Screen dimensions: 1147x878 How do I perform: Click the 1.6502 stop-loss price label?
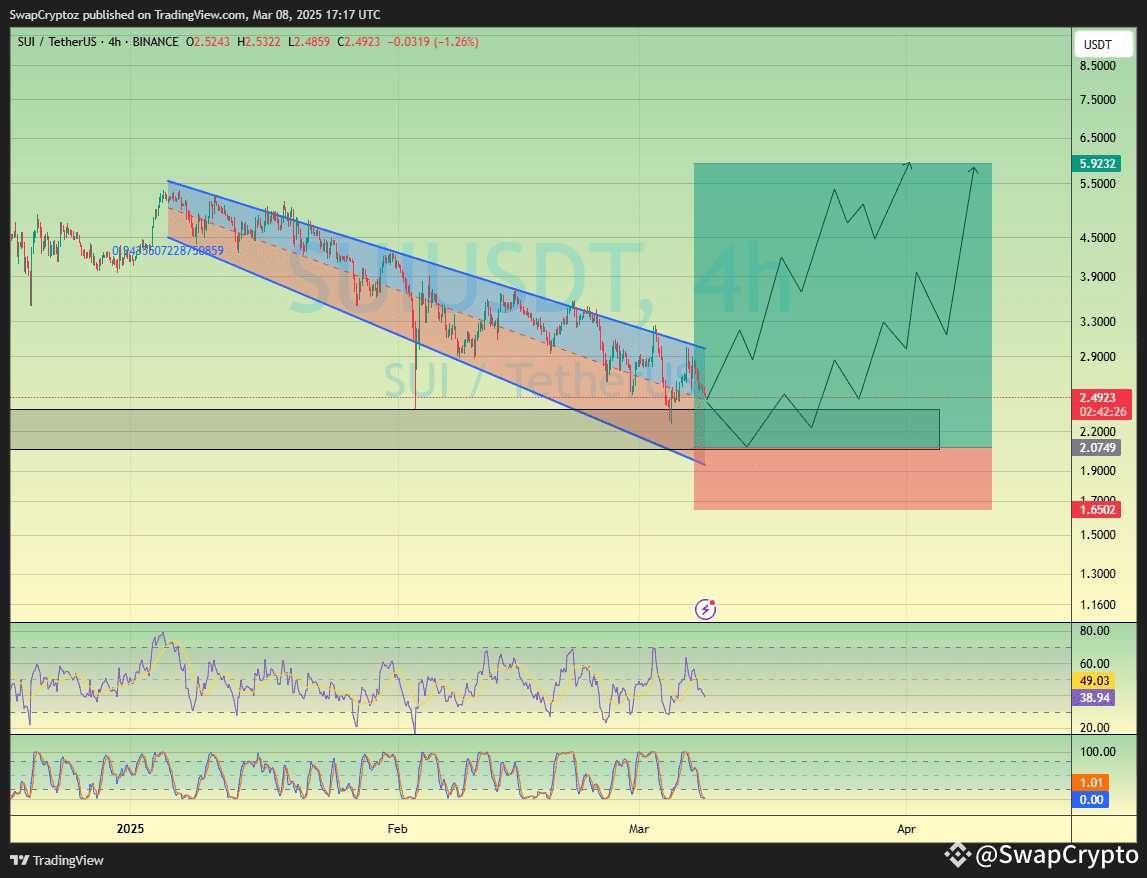pos(1099,509)
